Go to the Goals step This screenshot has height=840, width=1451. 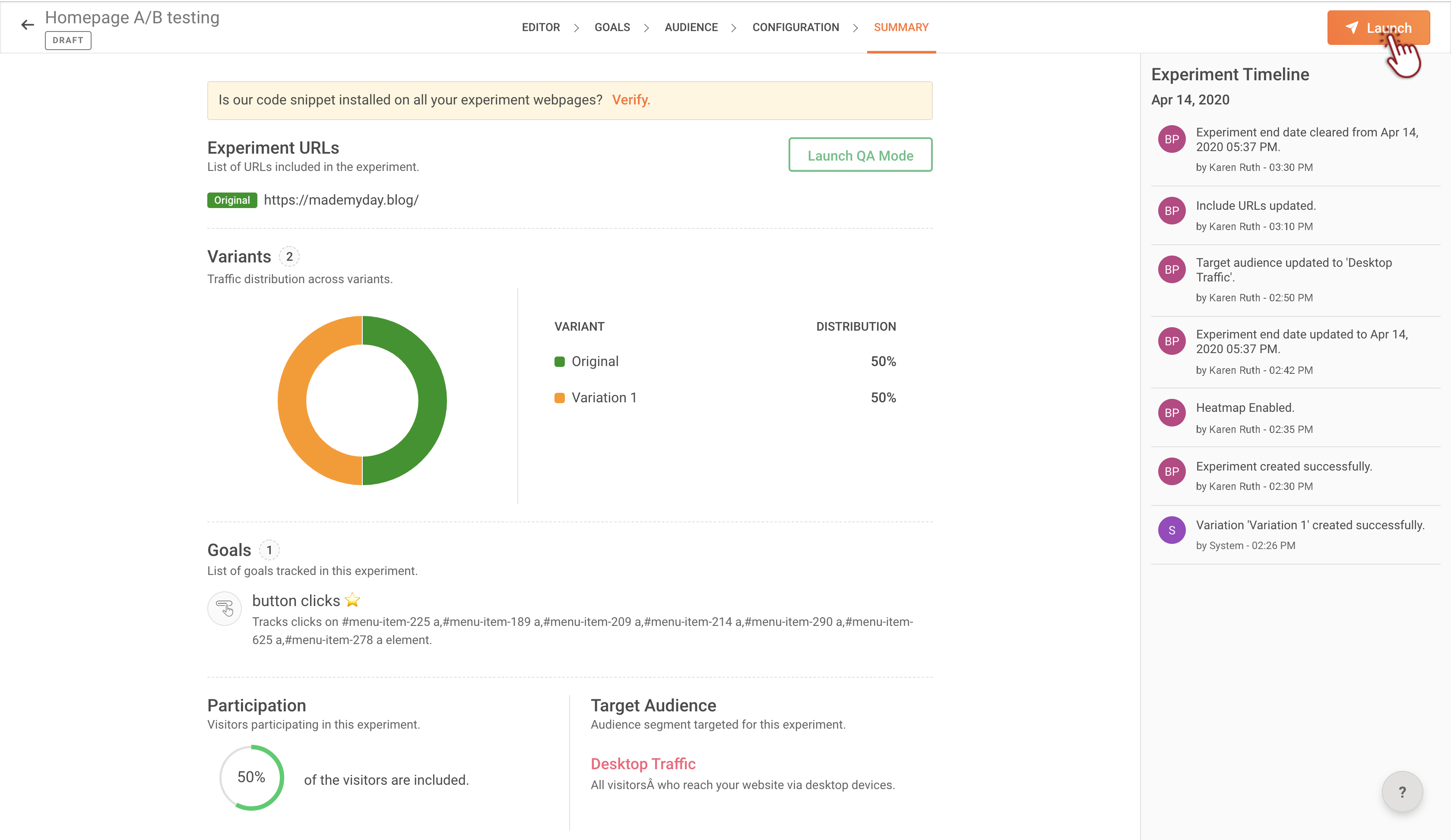[611, 27]
